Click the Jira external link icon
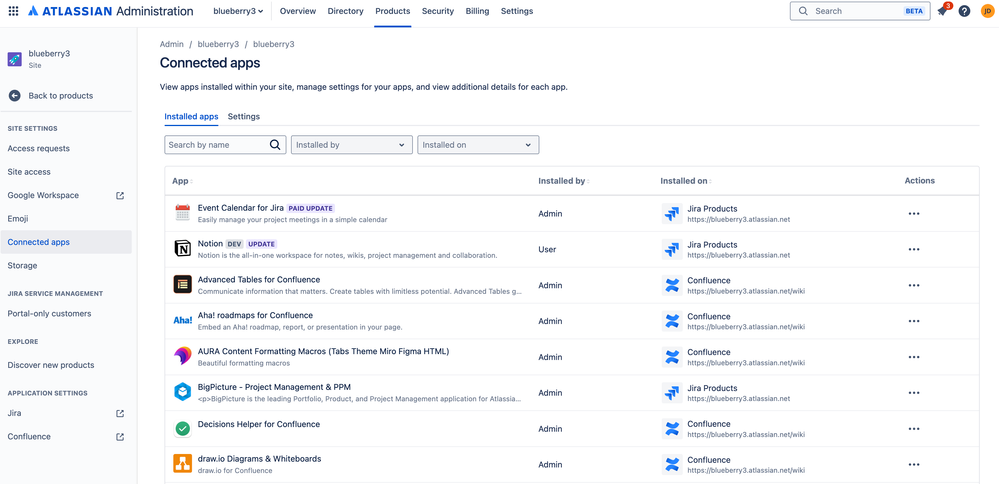This screenshot has height=484, width=999. [120, 413]
